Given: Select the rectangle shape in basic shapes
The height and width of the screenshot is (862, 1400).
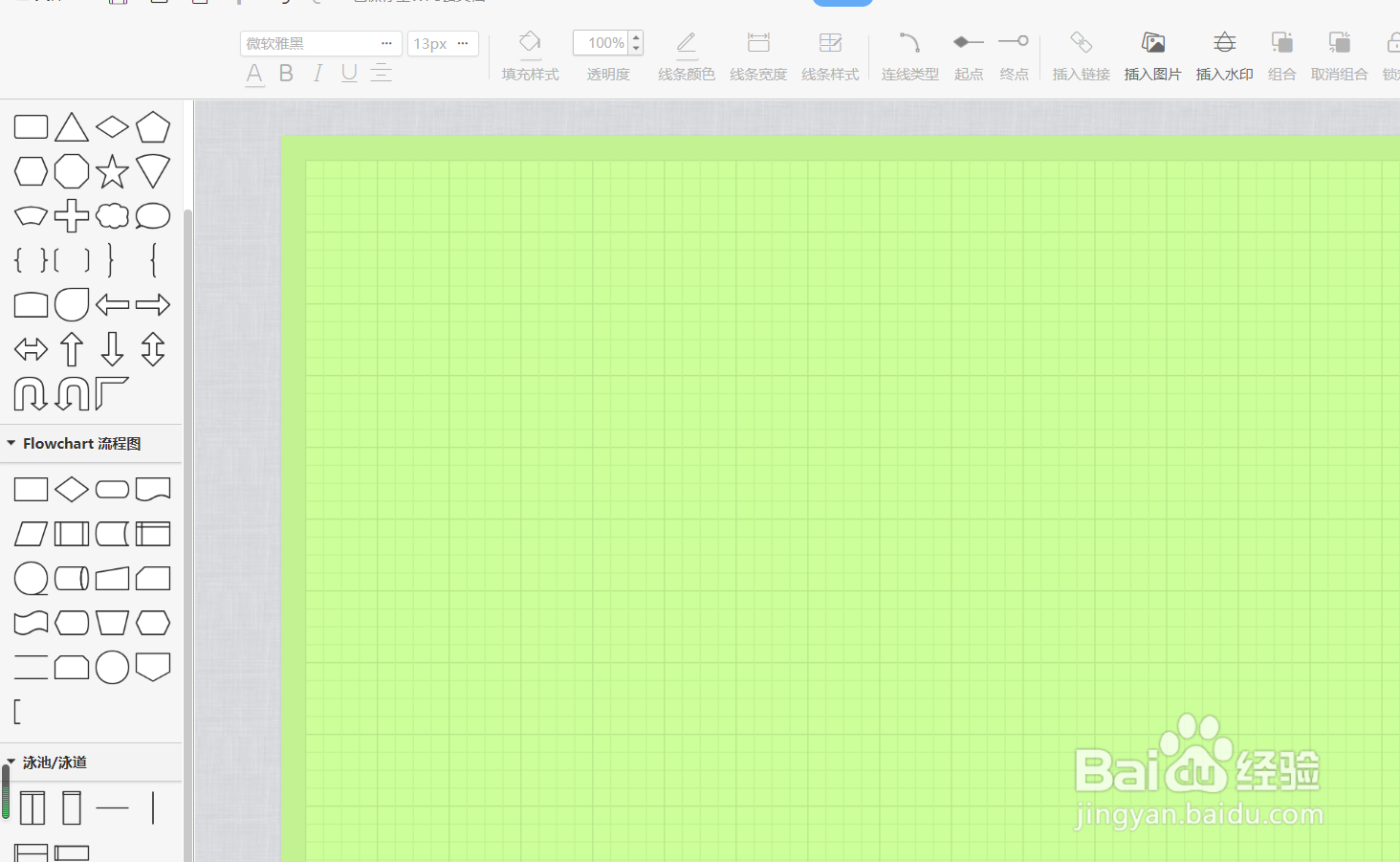Looking at the screenshot, I should point(31,127).
